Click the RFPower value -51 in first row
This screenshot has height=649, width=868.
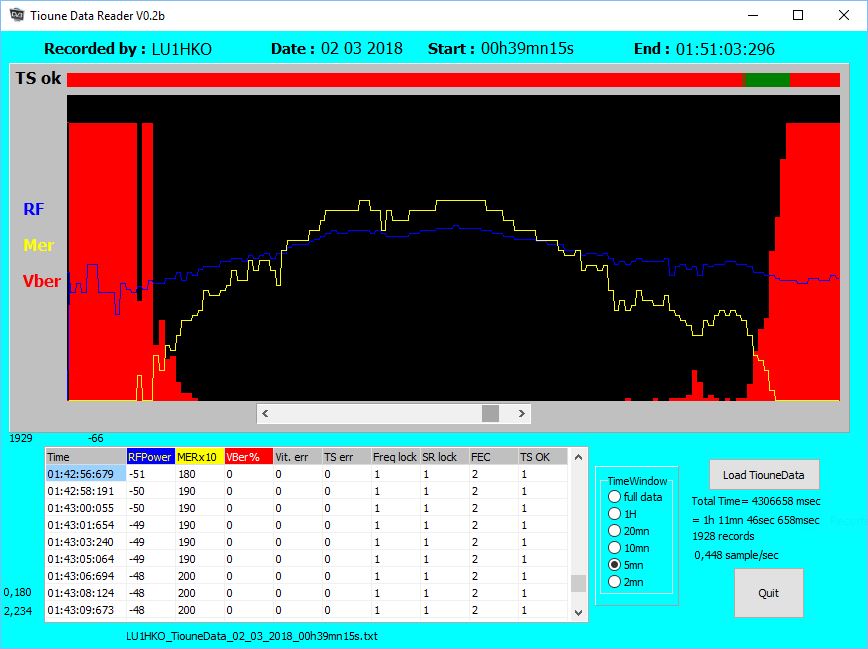137,474
